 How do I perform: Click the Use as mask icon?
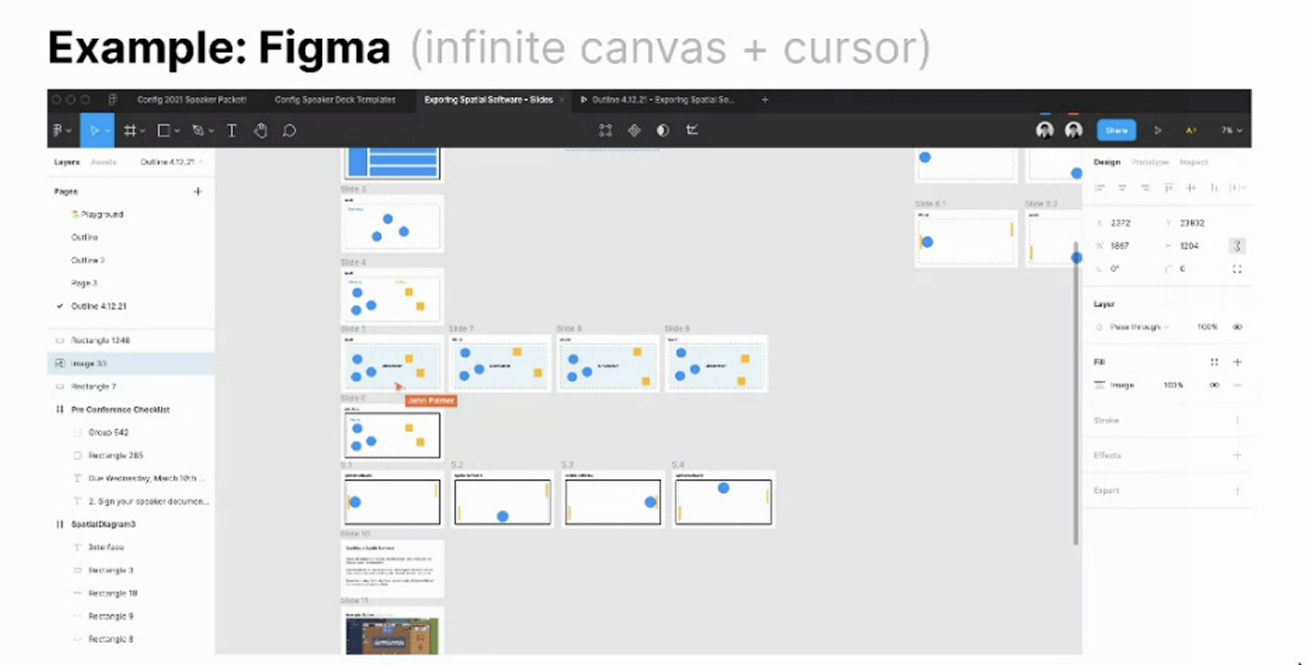click(x=662, y=130)
